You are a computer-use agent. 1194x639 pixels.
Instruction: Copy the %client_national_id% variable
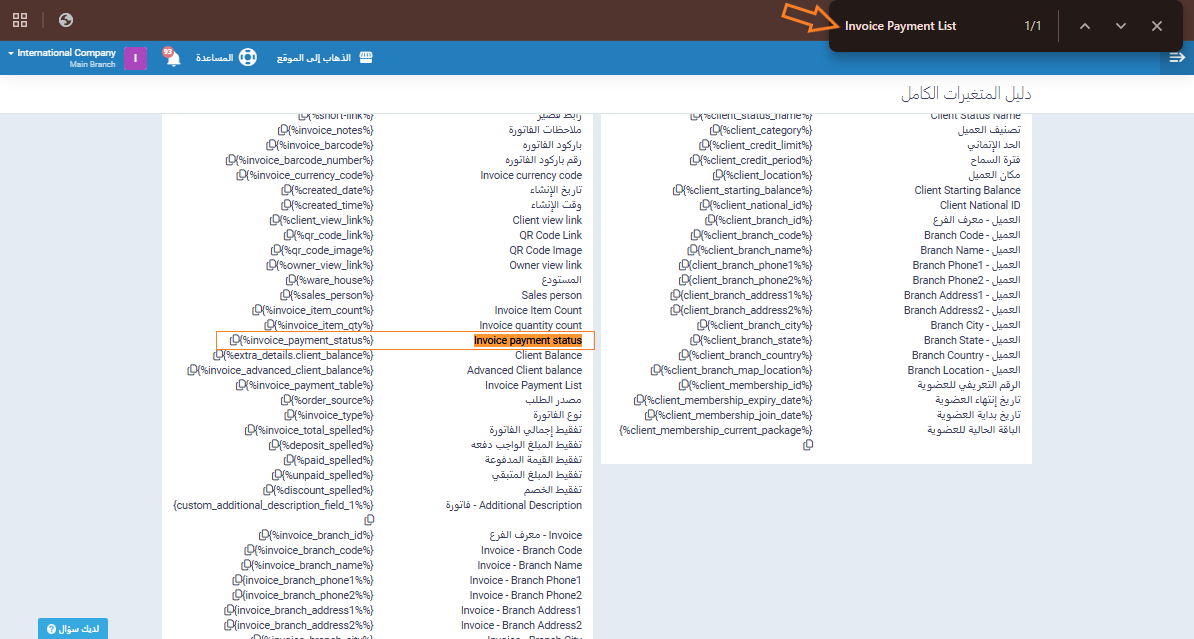704,206
